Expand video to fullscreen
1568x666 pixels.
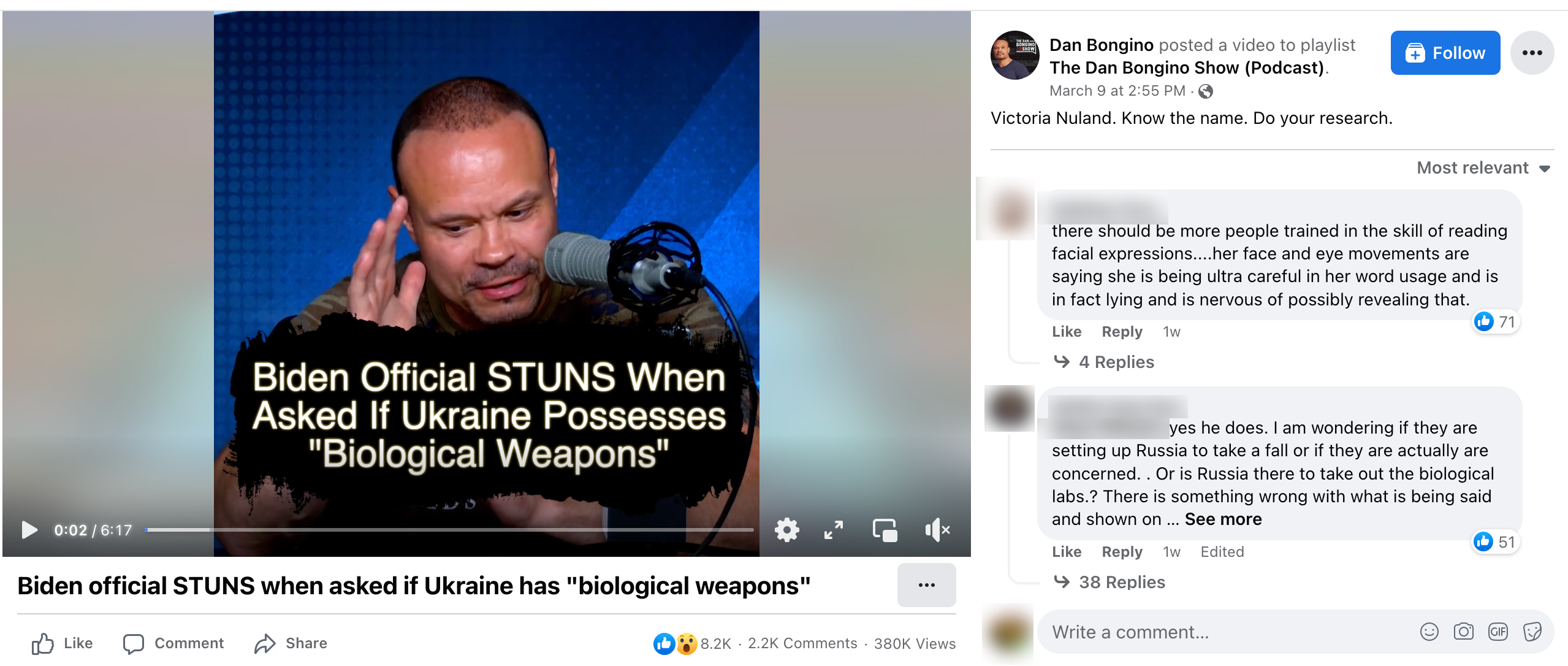coord(834,530)
